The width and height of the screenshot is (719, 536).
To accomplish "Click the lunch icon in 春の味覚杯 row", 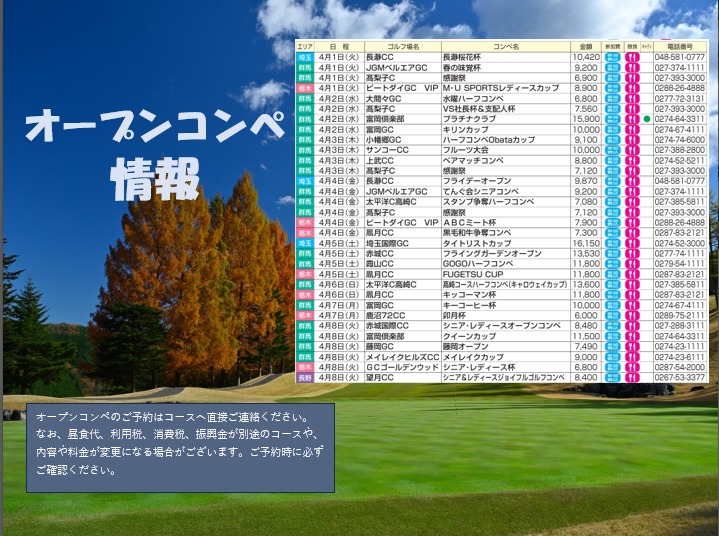I will click(x=632, y=67).
